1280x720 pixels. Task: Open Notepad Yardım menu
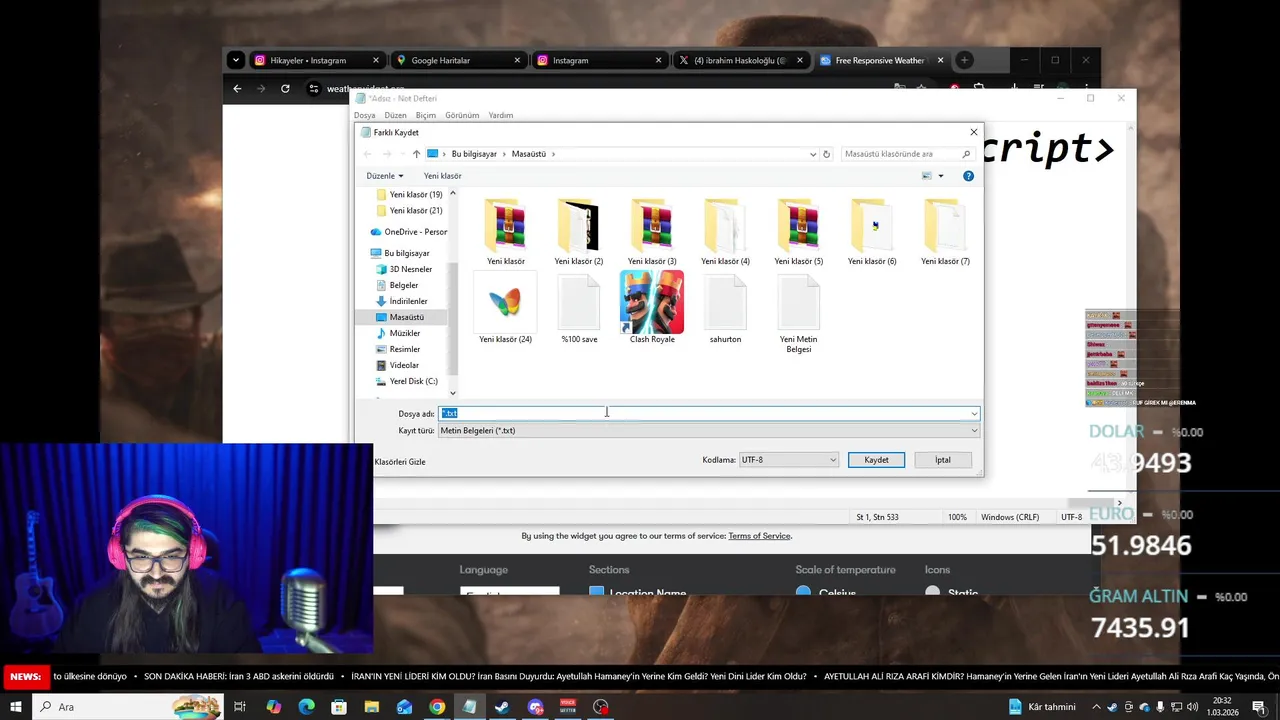501,115
